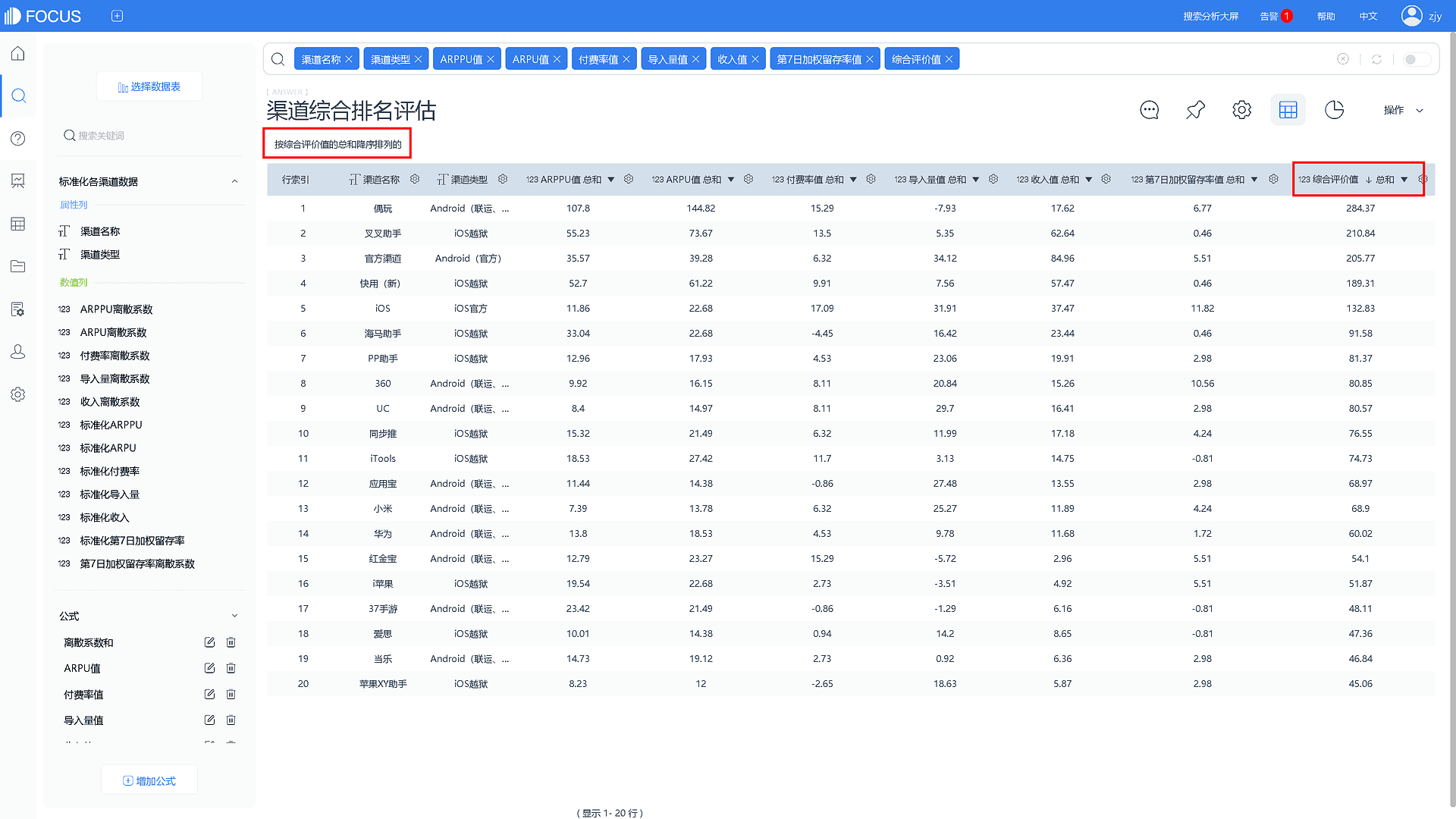Open the chat comment icon above the table

pyautogui.click(x=1150, y=110)
